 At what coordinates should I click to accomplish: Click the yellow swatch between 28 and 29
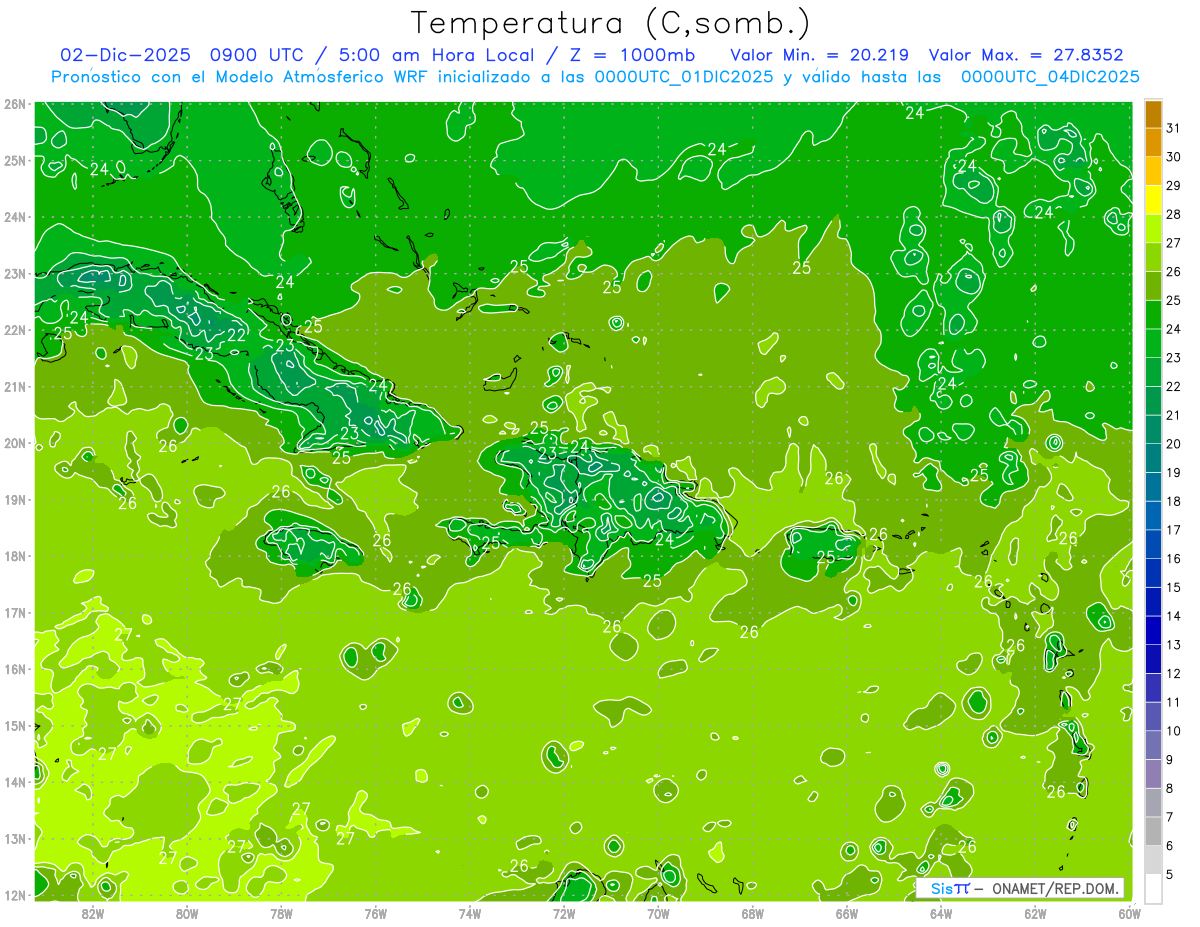pos(1153,200)
